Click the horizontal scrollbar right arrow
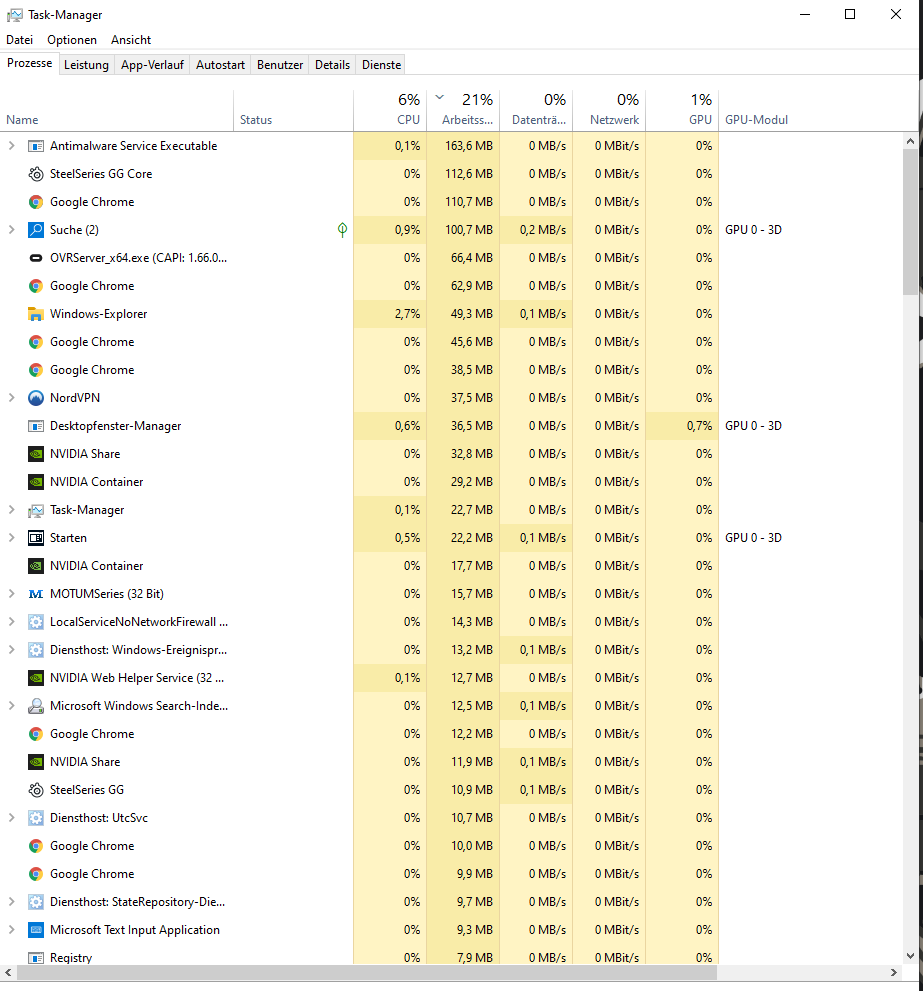Screen dimensions: 923x991 point(894,972)
